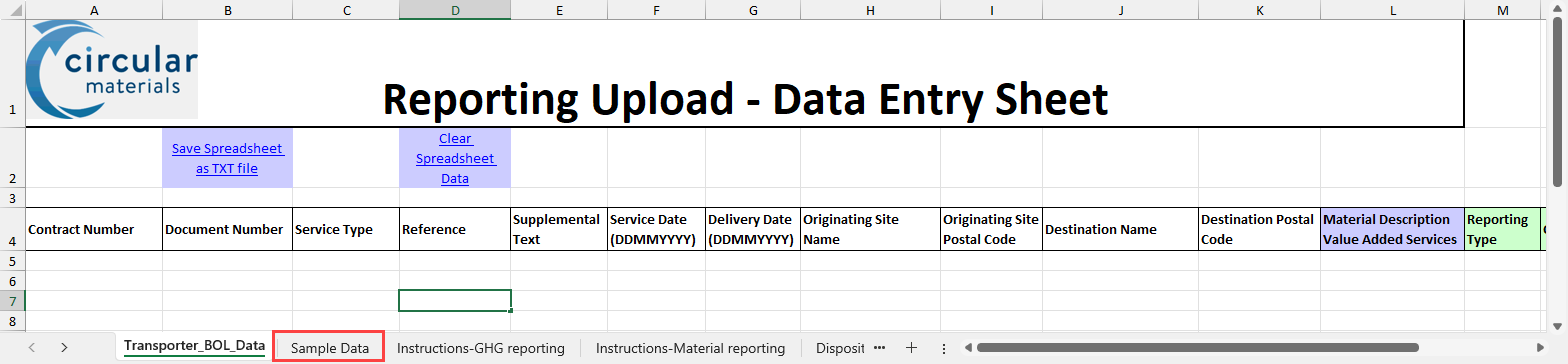Select column I header
The image size is (1568, 364).
pyautogui.click(x=991, y=10)
